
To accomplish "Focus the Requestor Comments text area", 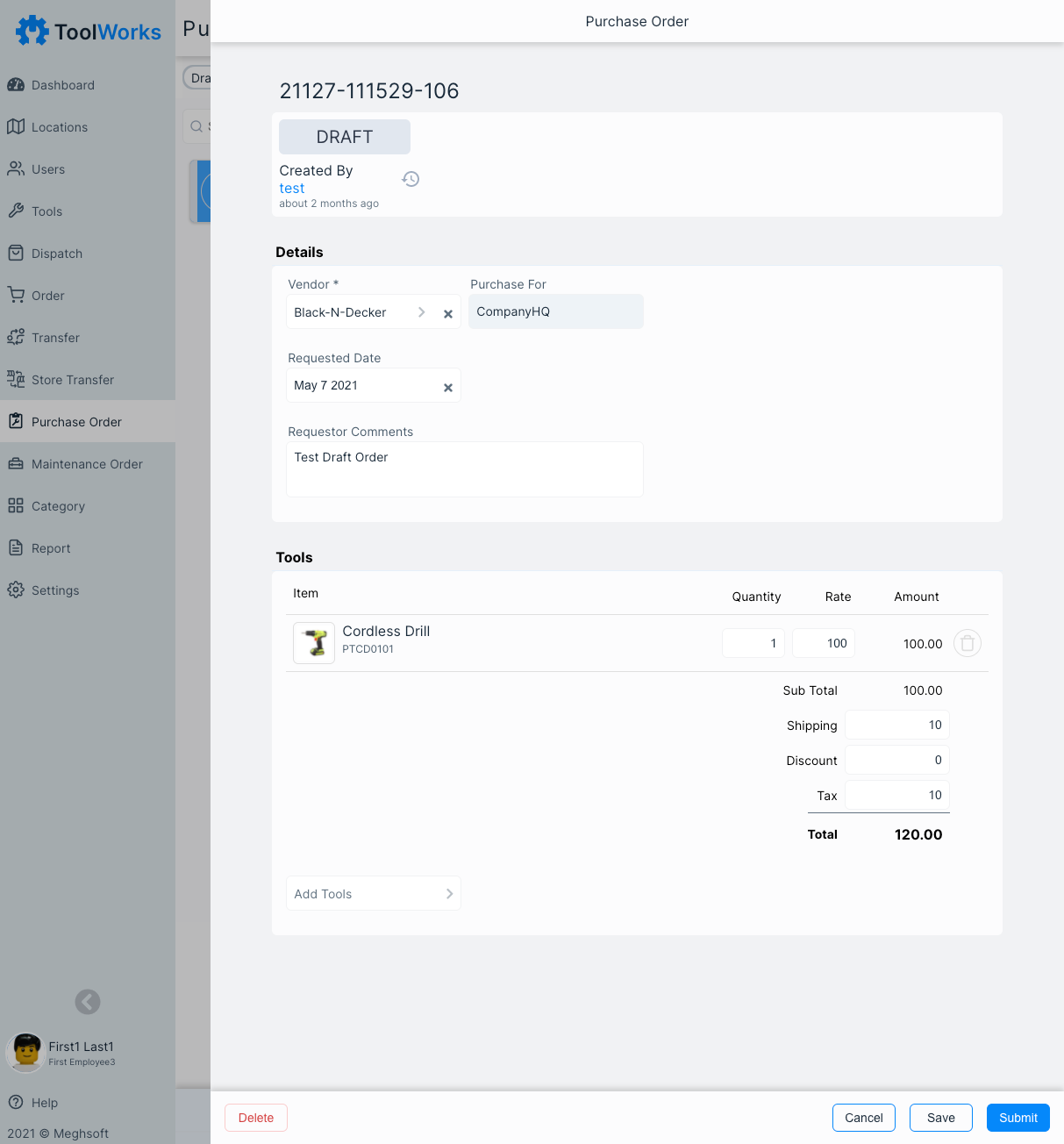I will tap(464, 469).
